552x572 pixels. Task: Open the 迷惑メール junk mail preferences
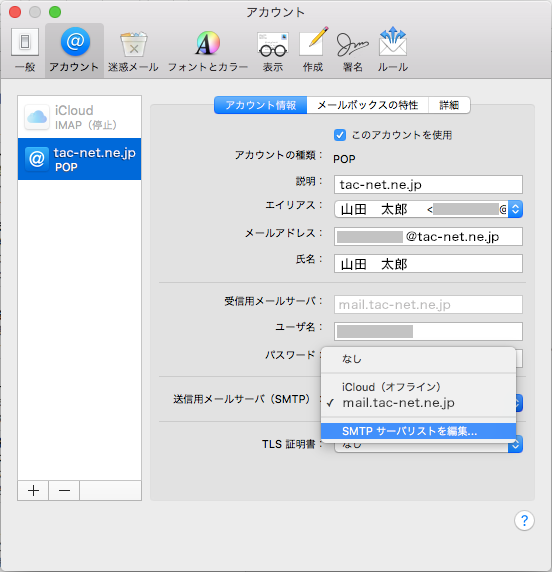click(133, 50)
